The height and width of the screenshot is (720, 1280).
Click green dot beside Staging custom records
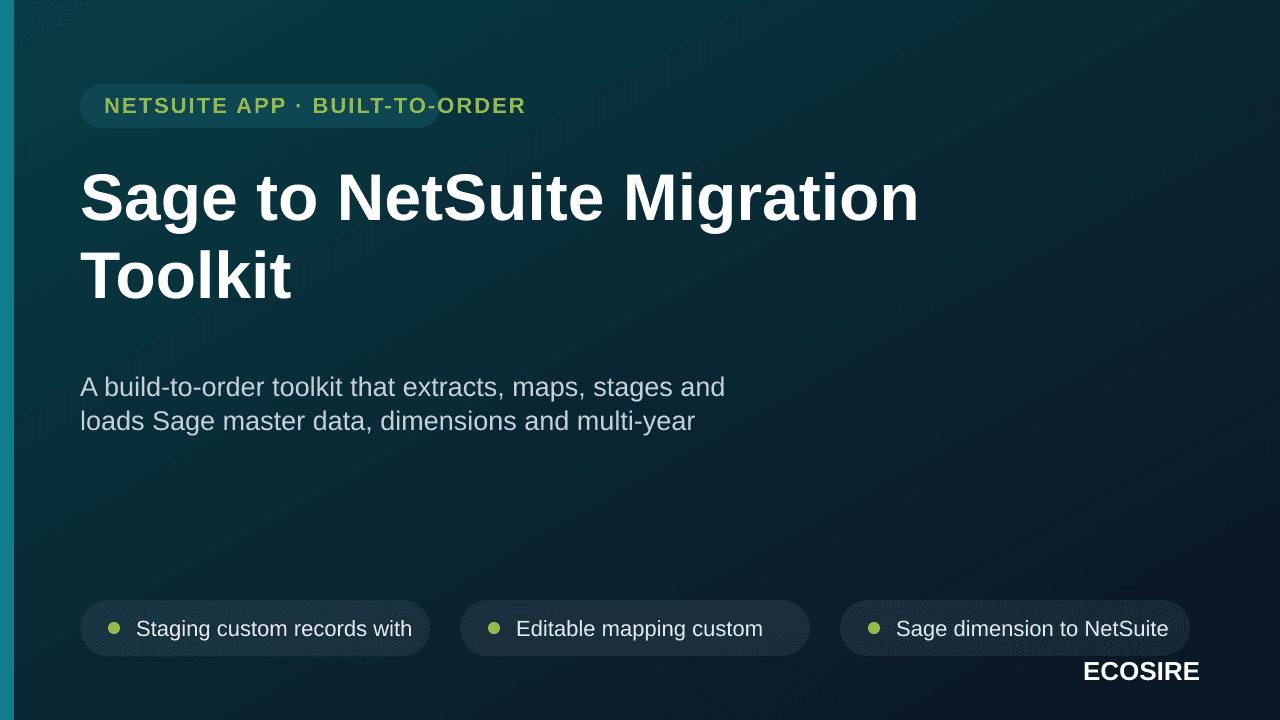point(114,628)
